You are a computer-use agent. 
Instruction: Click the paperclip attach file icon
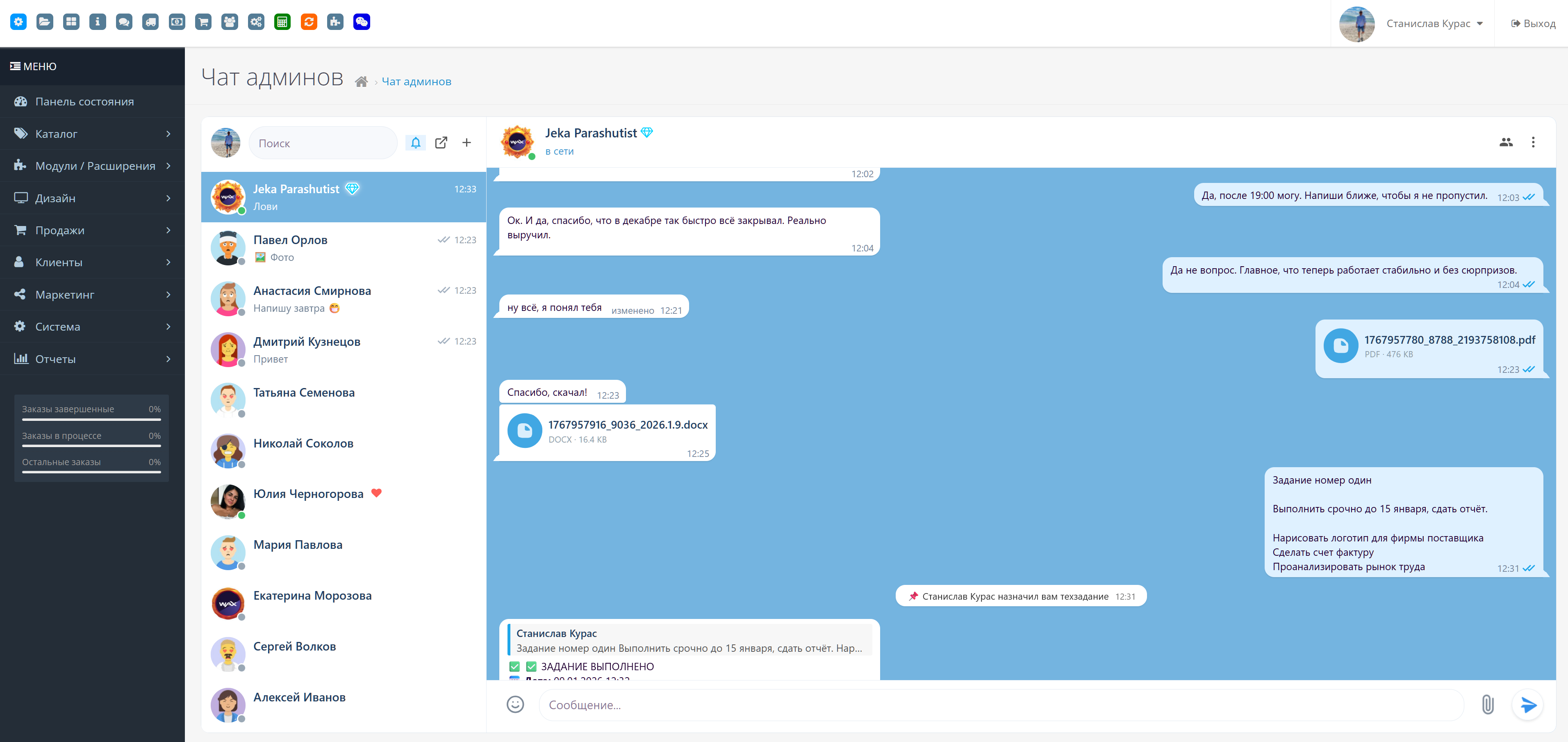coord(1487,705)
